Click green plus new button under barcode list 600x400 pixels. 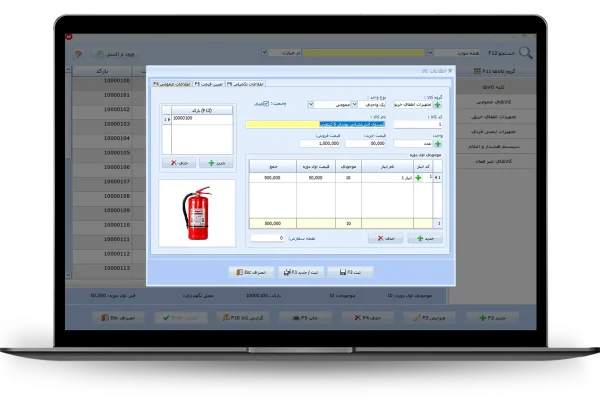pyautogui.click(x=216, y=163)
